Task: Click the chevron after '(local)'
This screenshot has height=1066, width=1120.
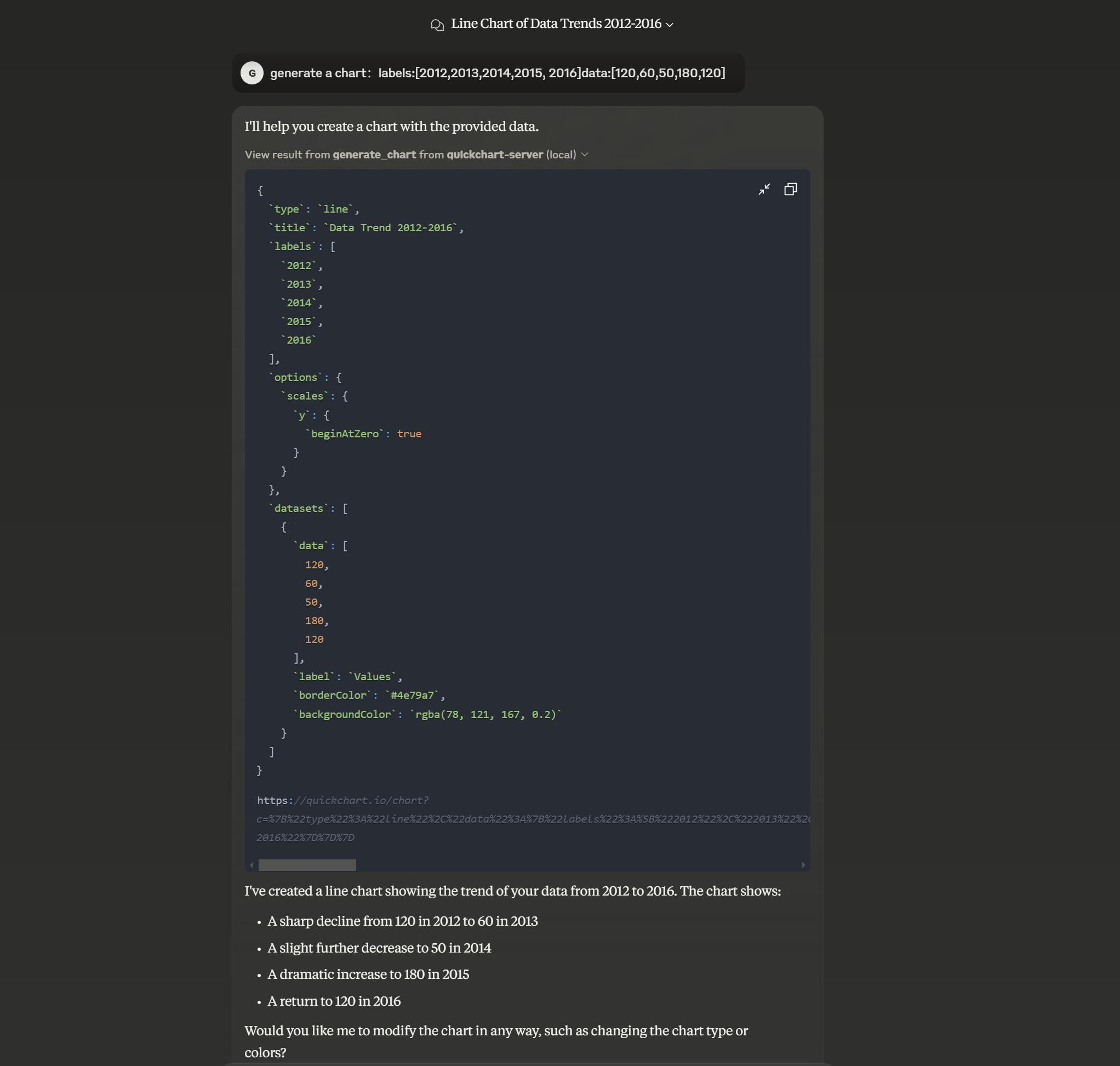Action: (x=585, y=155)
